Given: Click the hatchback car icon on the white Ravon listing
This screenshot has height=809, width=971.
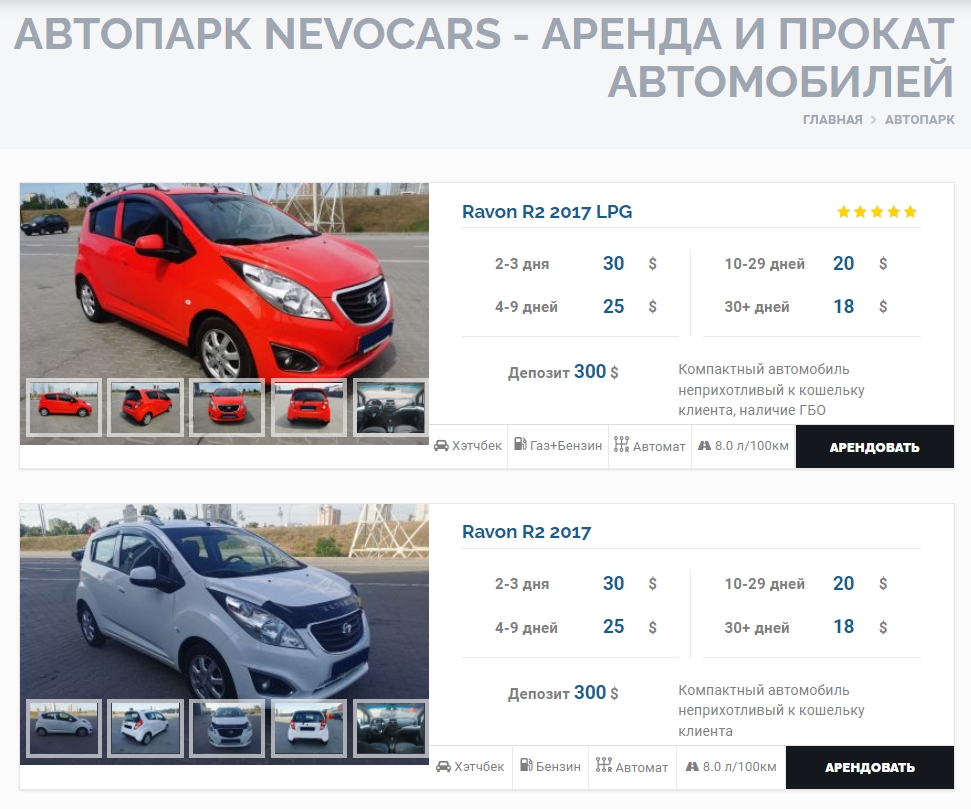Looking at the screenshot, I should coord(443,767).
